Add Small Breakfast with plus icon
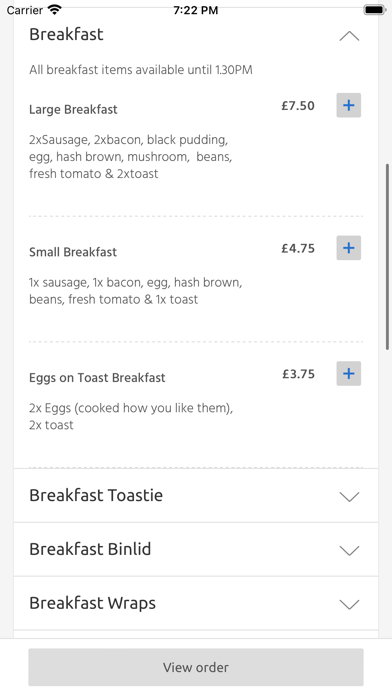This screenshot has height=696, width=392. (x=348, y=248)
